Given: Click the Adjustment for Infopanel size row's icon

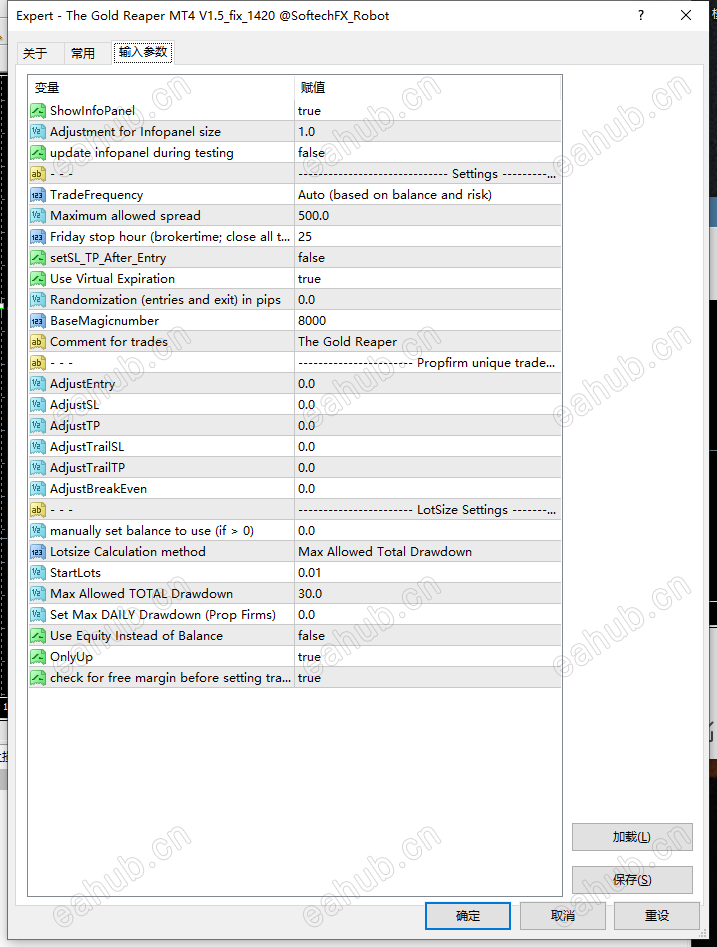Looking at the screenshot, I should click(38, 132).
